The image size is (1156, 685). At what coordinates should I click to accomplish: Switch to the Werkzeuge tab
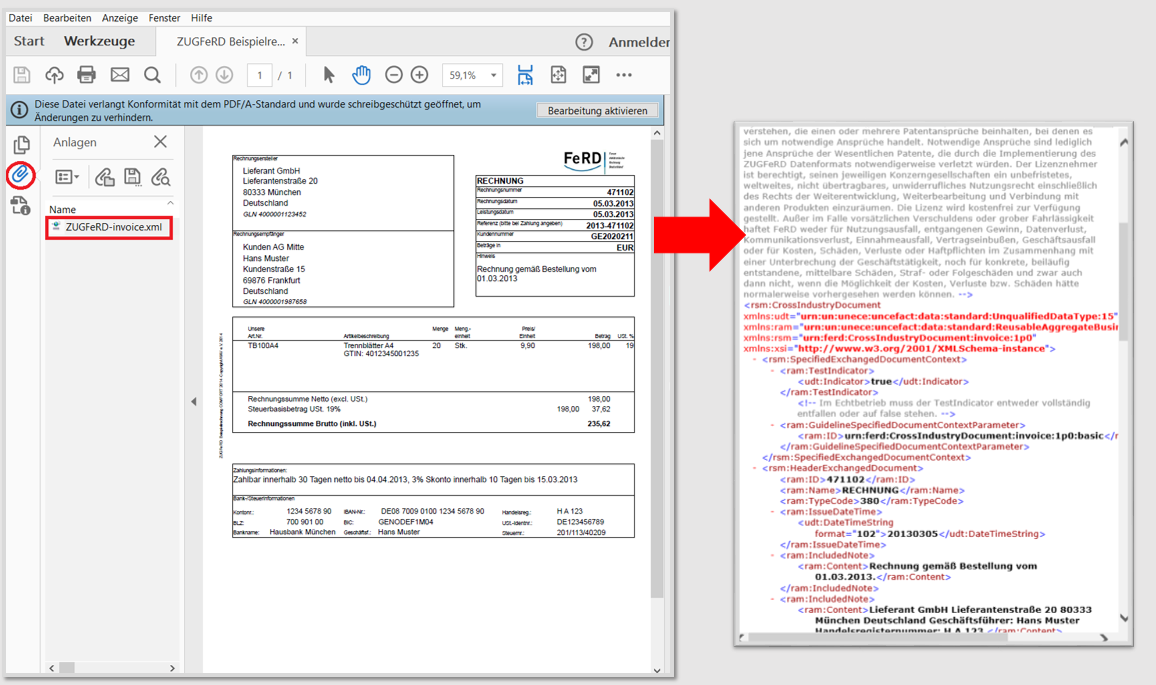point(100,41)
